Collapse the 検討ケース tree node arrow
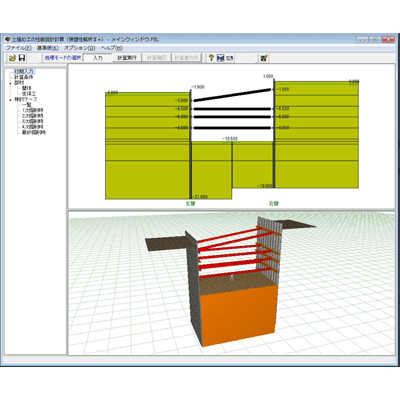400x400 pixels. (10, 100)
